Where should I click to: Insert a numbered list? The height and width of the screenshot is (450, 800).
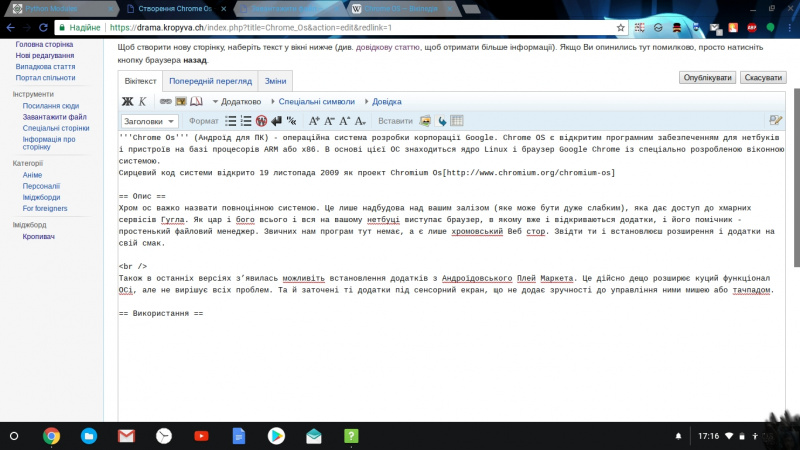(x=246, y=121)
